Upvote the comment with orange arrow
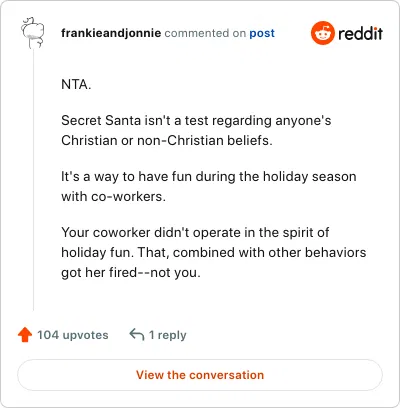The width and height of the screenshot is (400, 408). (x=25, y=335)
